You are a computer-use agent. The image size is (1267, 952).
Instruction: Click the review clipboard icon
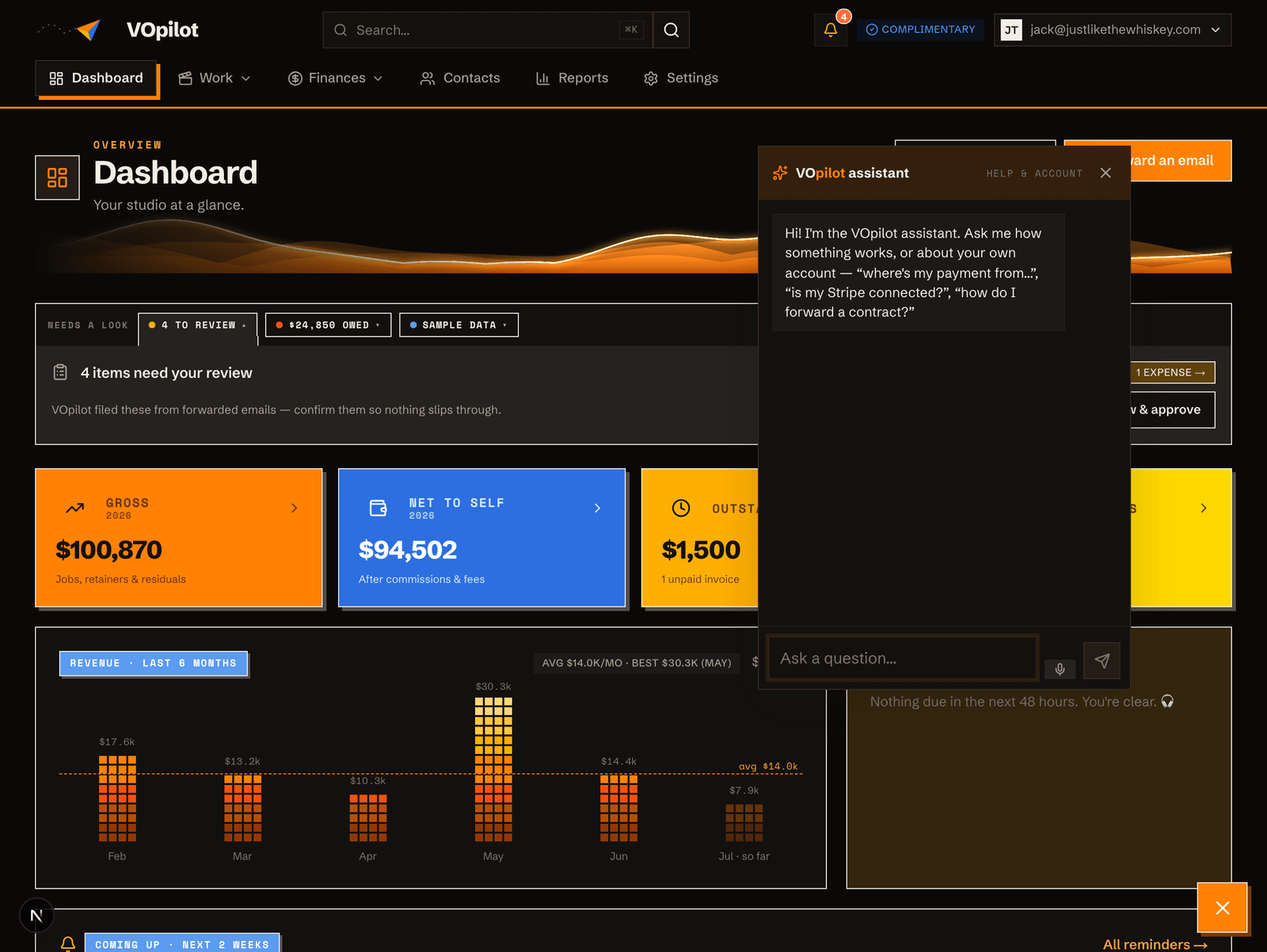(60, 372)
